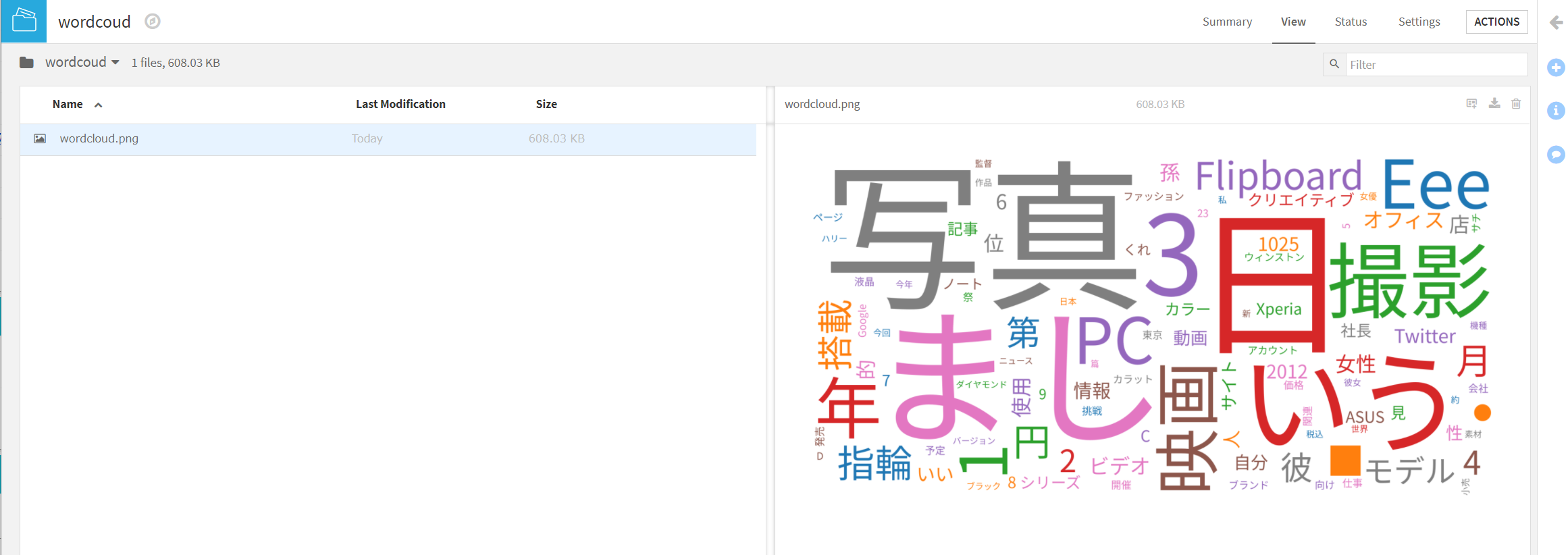Download wordcloud.png using download icon

(1494, 103)
